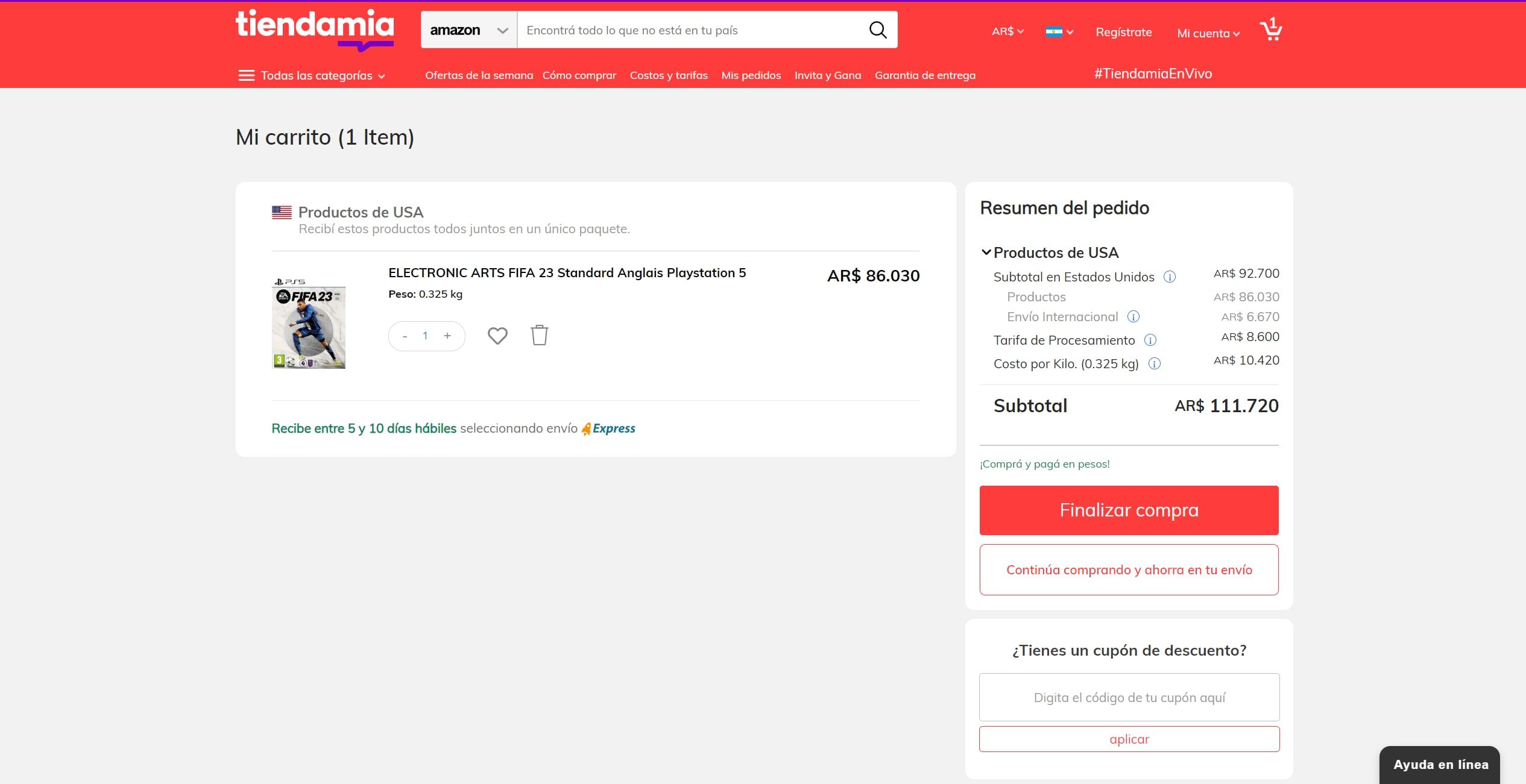Increase FIFA 23 quantity with plus button
This screenshot has width=1526, height=784.
point(447,336)
